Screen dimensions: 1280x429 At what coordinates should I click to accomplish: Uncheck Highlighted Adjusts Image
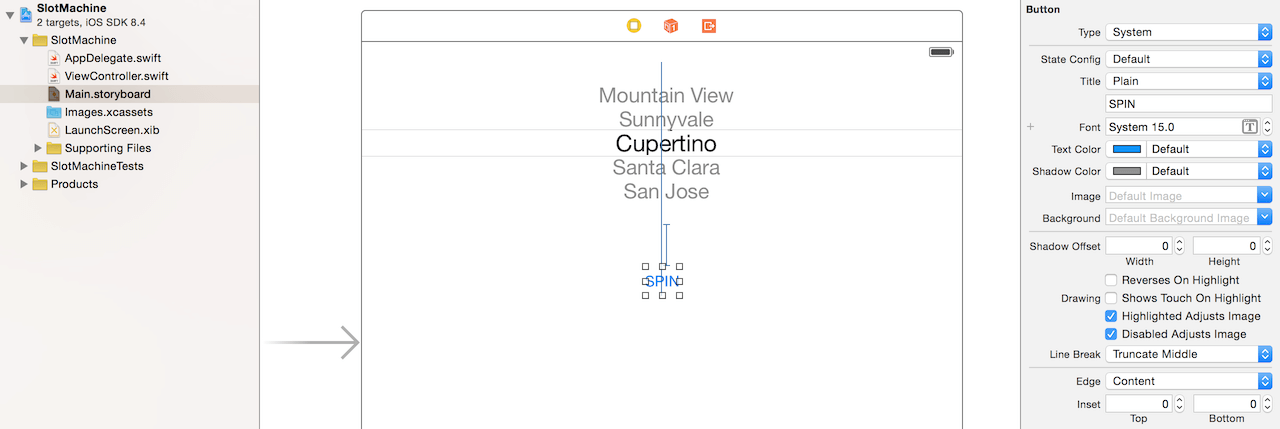click(x=1111, y=316)
